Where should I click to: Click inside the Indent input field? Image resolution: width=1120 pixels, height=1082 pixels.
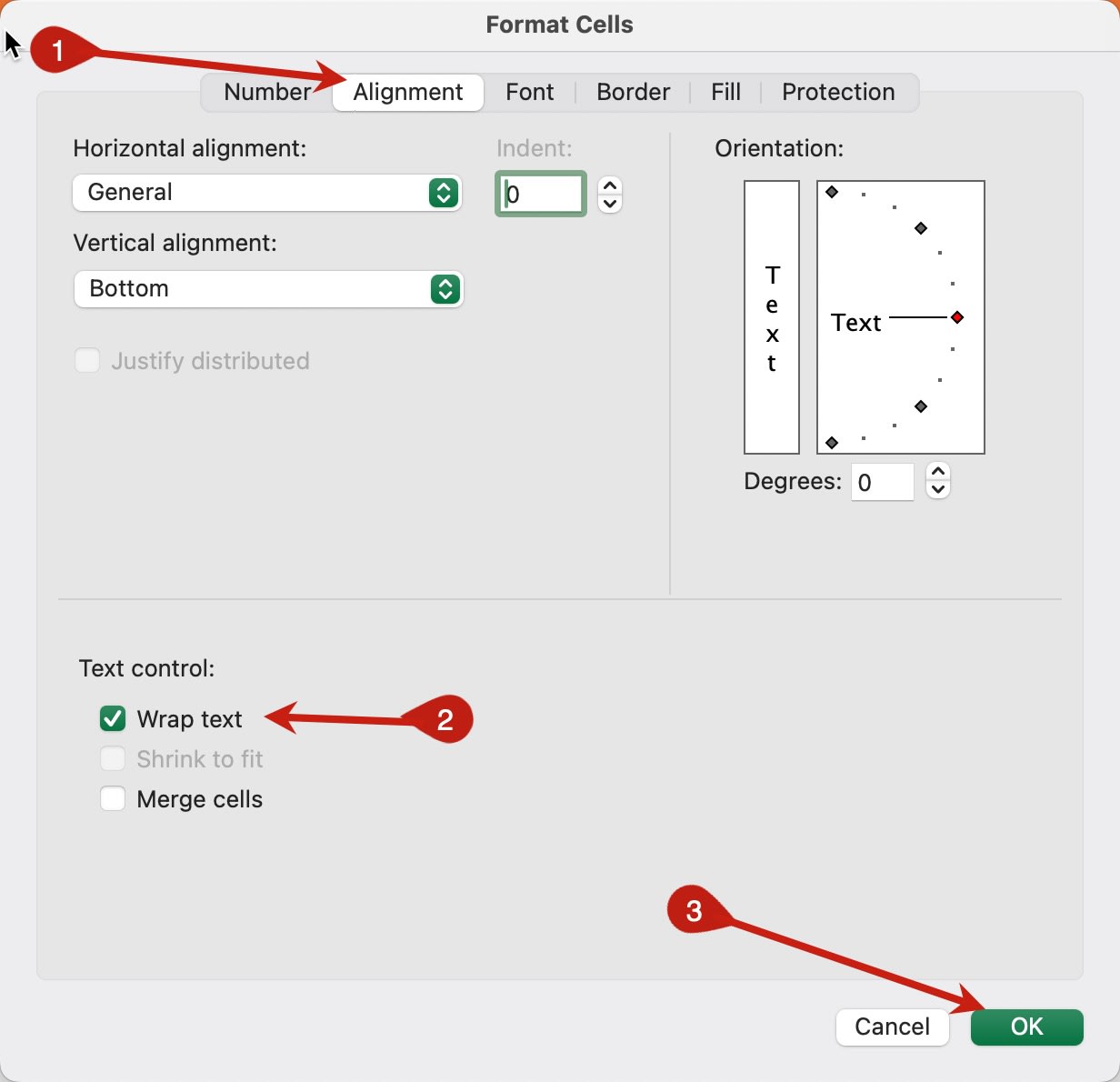click(540, 194)
